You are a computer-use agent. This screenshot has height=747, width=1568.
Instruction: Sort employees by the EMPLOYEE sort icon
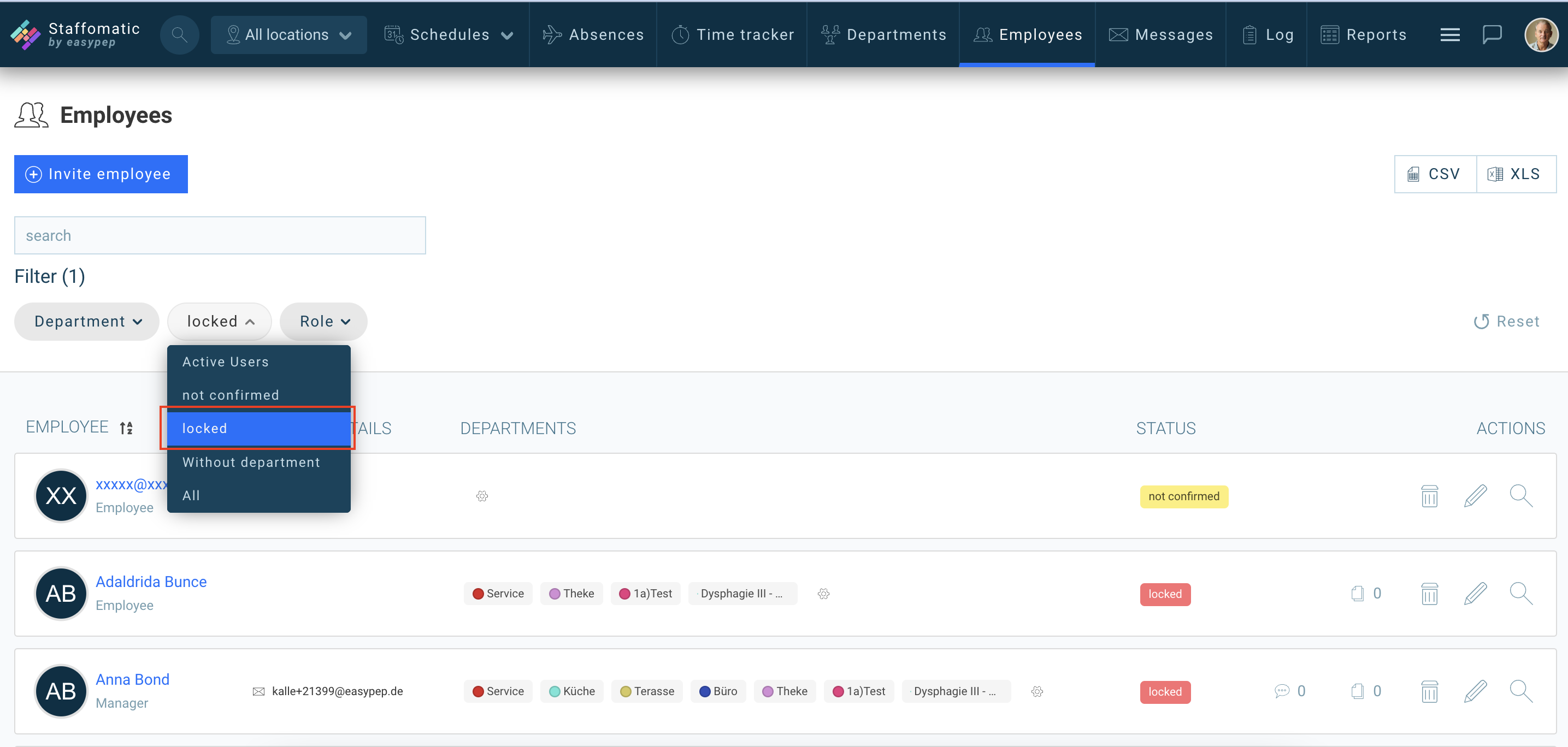[x=126, y=428]
